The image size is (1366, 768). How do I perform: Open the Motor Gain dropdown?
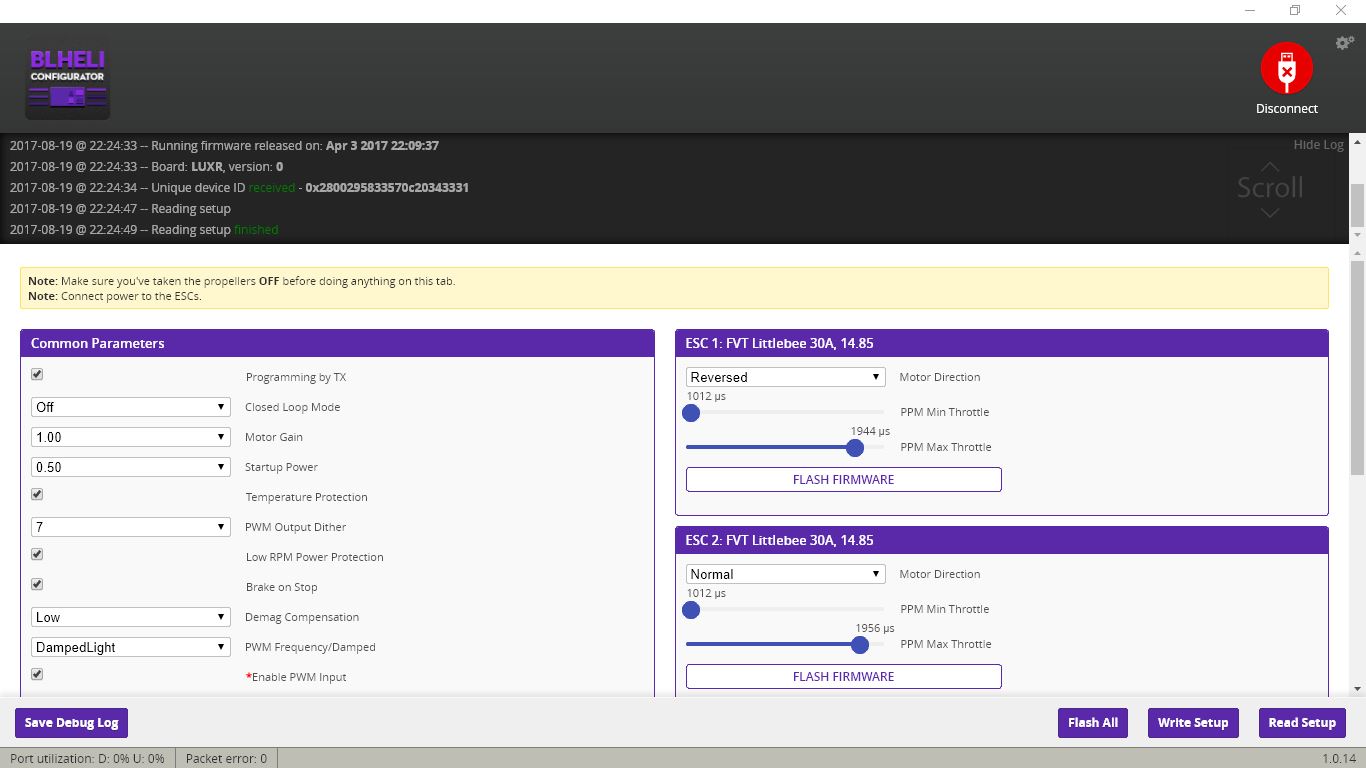tap(131, 437)
